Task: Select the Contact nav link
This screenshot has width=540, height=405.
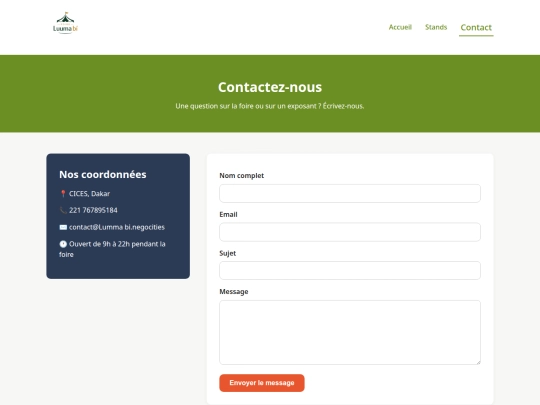Action: (x=476, y=28)
